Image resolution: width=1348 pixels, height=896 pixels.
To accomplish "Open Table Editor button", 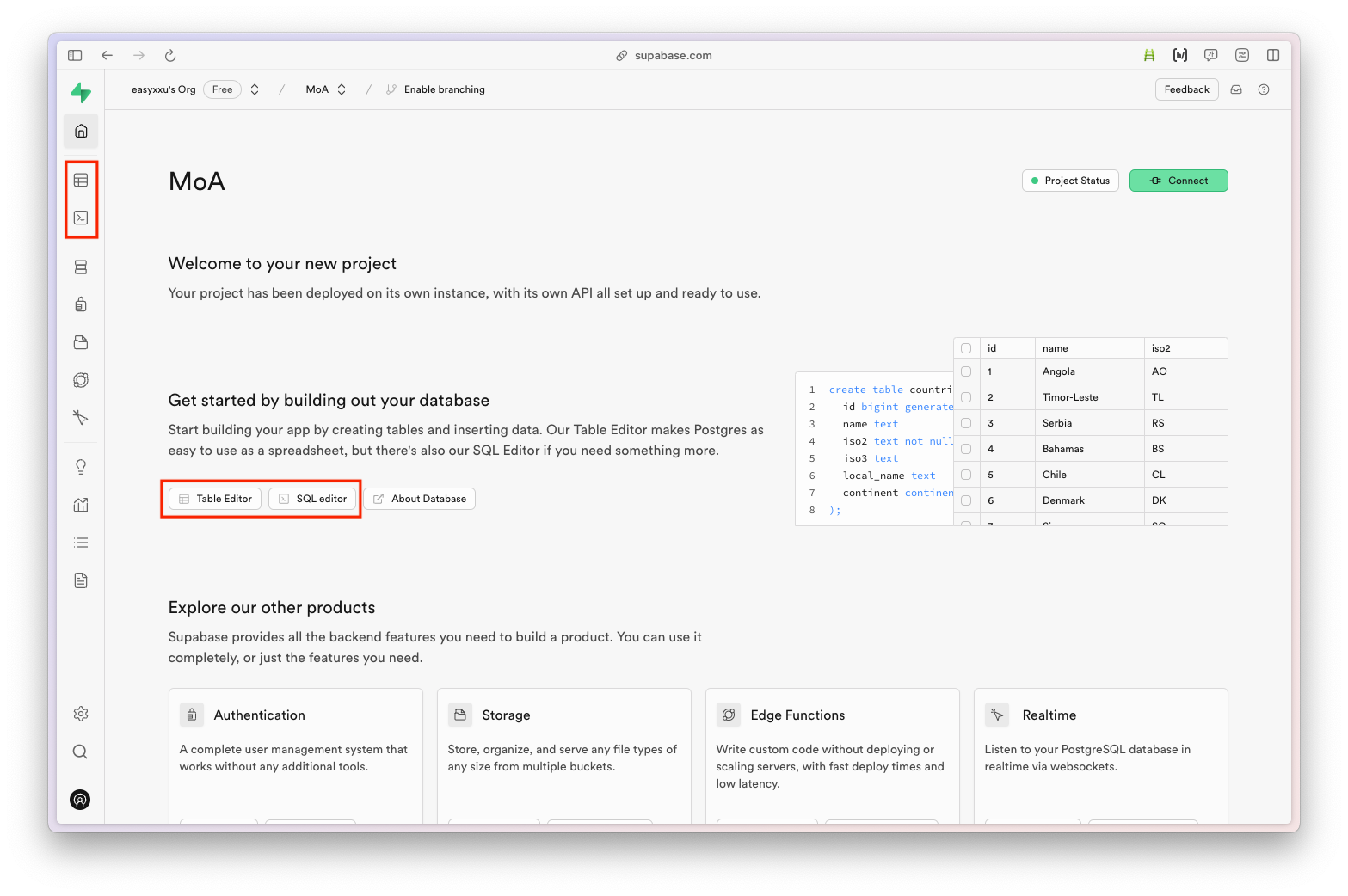I will (215, 499).
